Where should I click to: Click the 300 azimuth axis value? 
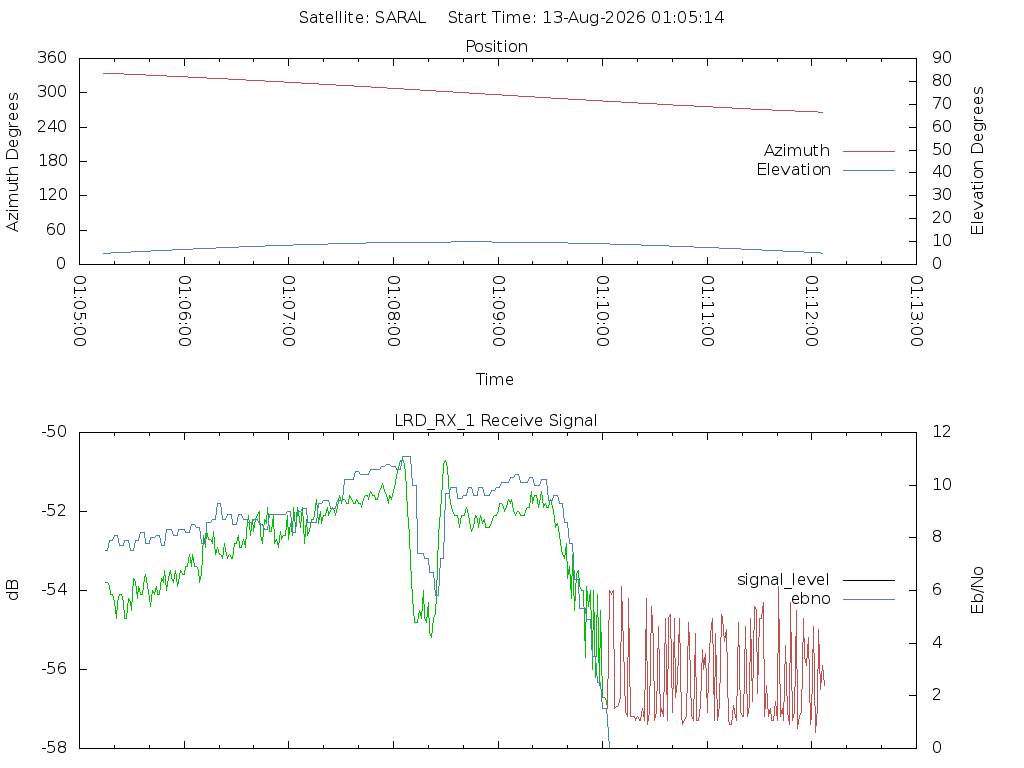[x=52, y=92]
